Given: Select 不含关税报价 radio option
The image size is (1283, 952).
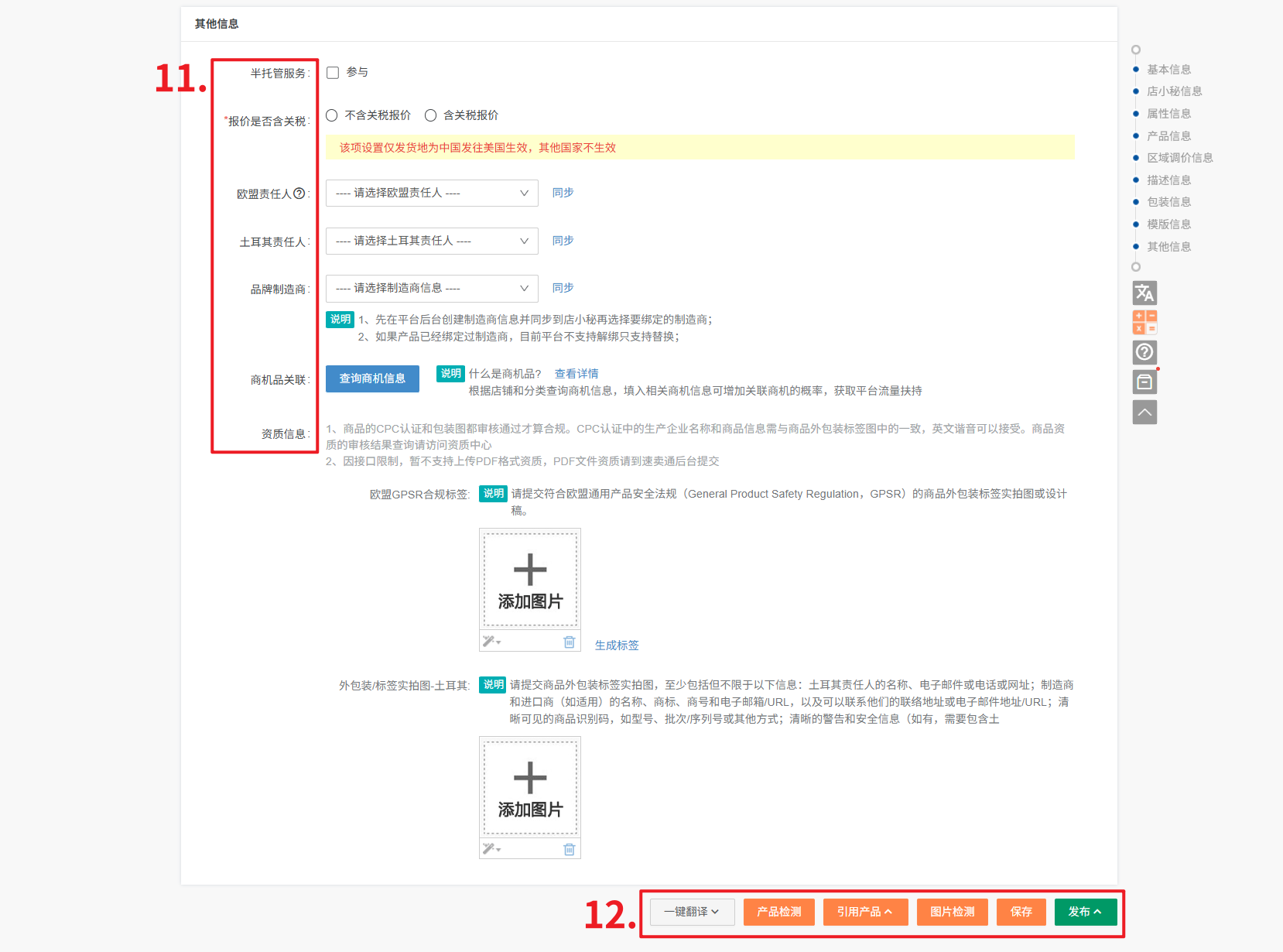Looking at the screenshot, I should click(x=332, y=115).
